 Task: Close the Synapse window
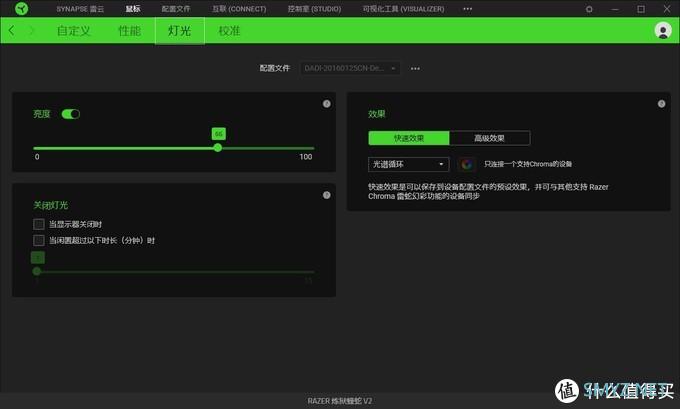[x=667, y=9]
